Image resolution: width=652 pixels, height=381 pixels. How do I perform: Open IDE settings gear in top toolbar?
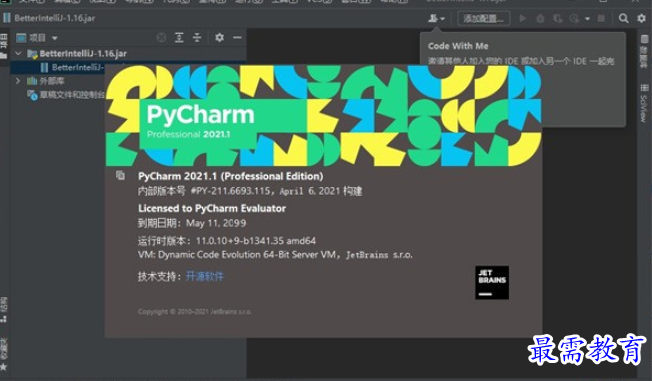pyautogui.click(x=642, y=18)
